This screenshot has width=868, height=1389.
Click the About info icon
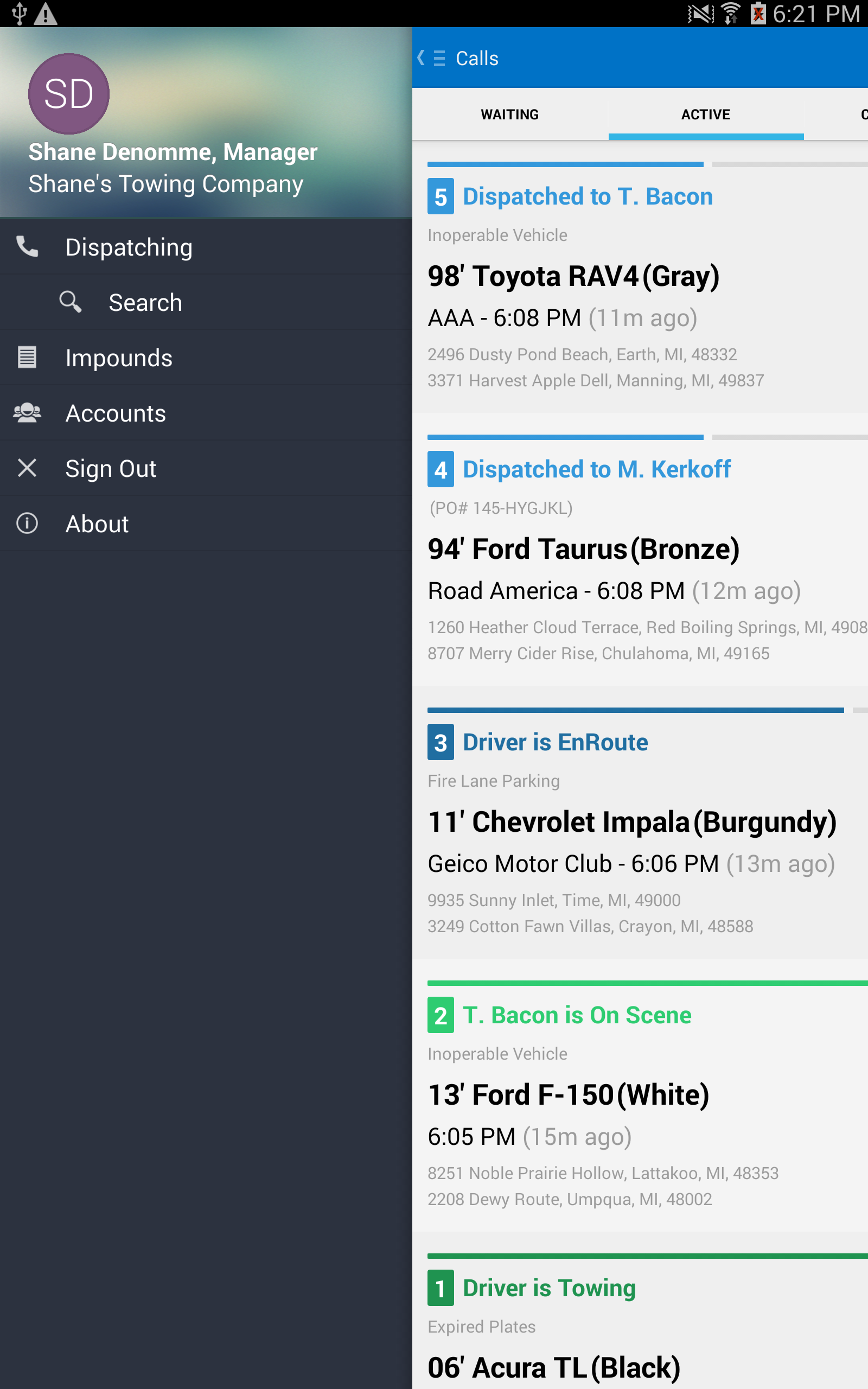(x=27, y=523)
